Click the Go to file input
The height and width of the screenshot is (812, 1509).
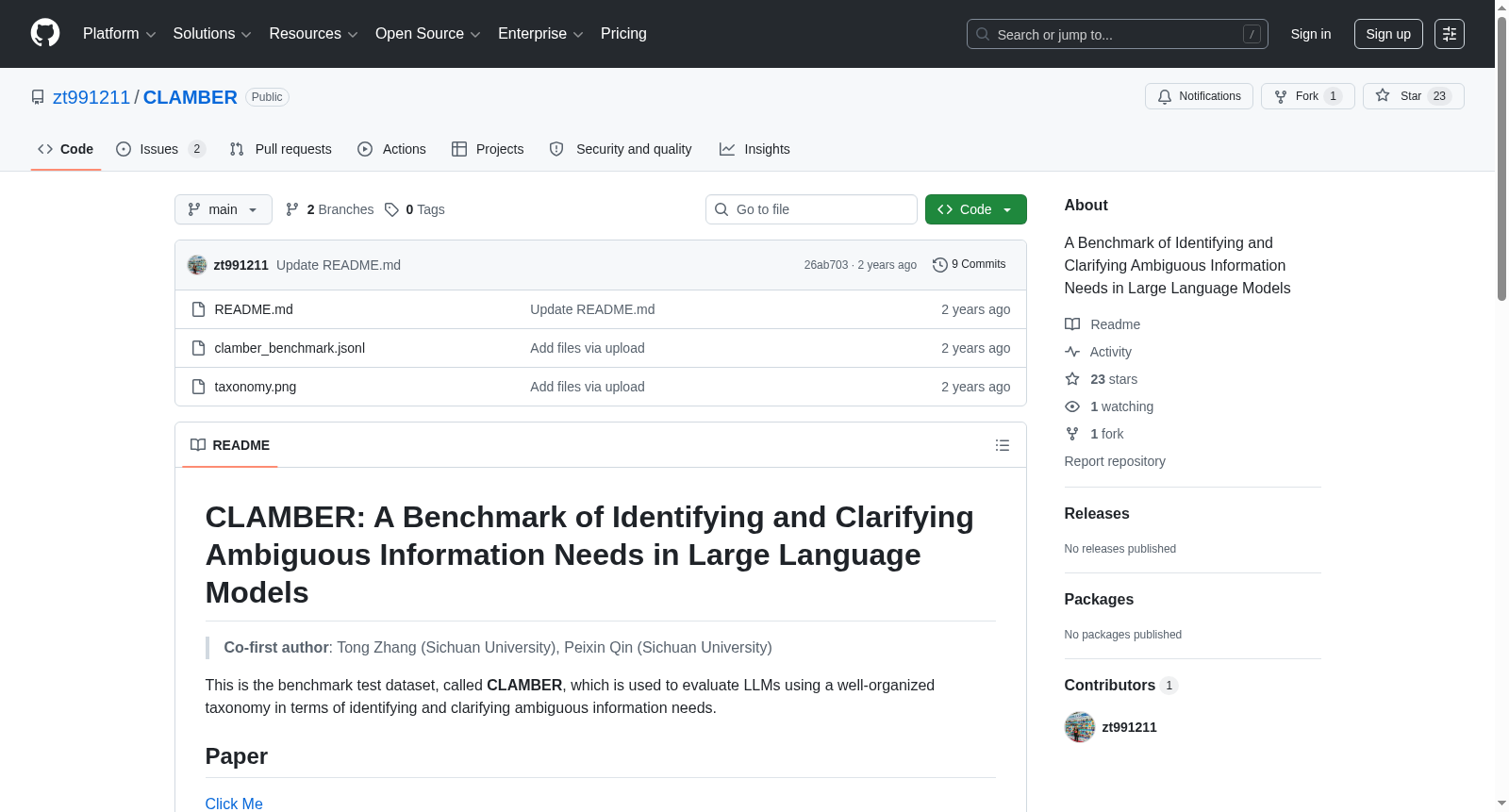pyautogui.click(x=811, y=209)
